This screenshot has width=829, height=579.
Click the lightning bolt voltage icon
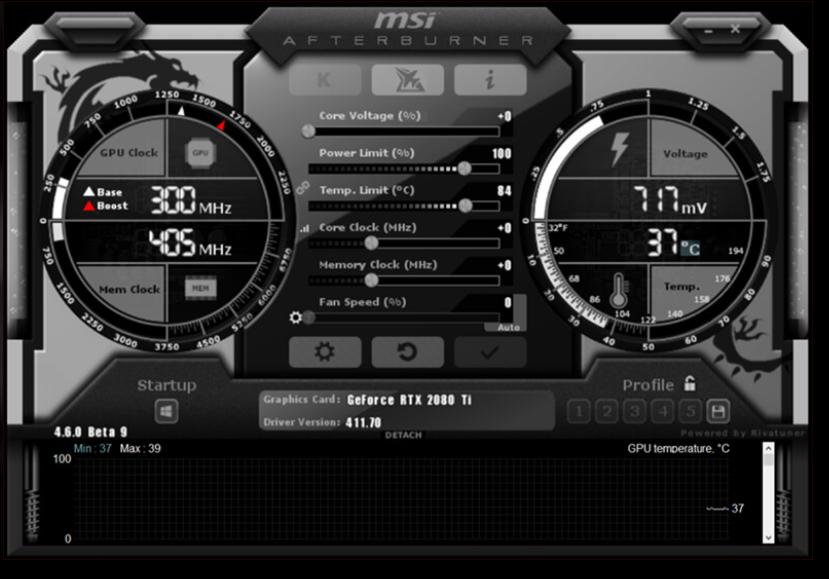tap(619, 149)
